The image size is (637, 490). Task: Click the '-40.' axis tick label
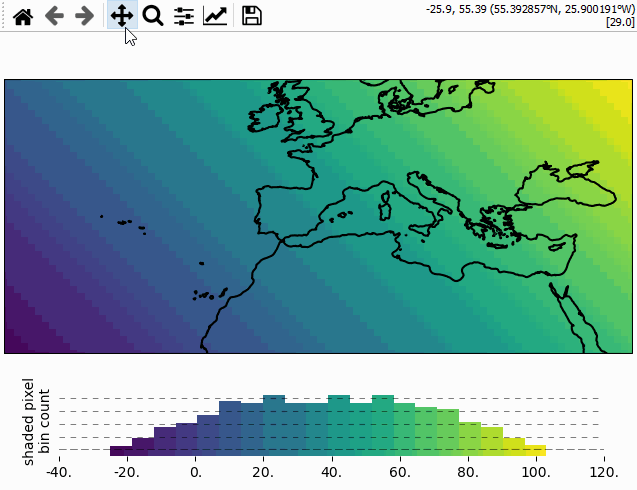tap(59, 473)
